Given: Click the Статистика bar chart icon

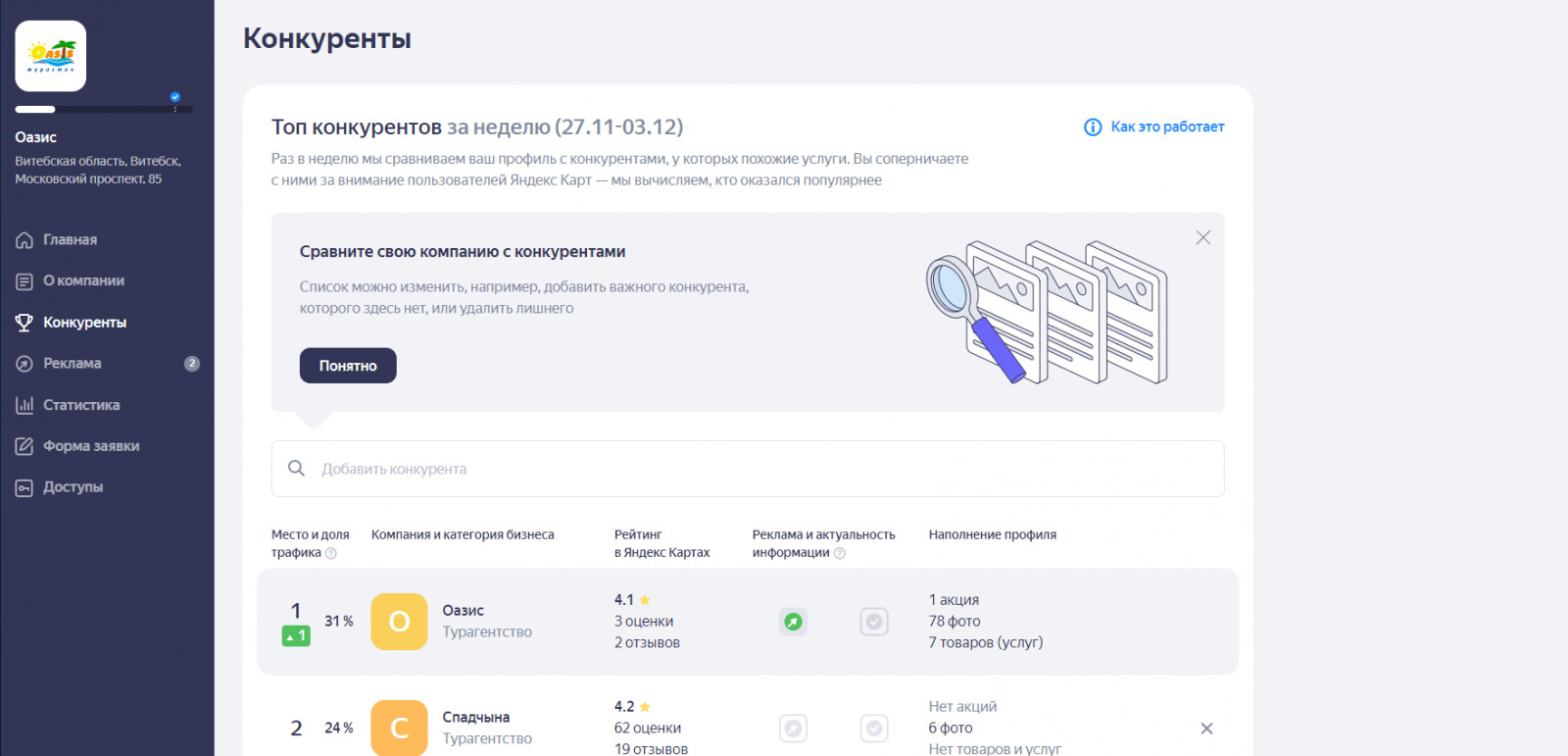Looking at the screenshot, I should pos(24,405).
